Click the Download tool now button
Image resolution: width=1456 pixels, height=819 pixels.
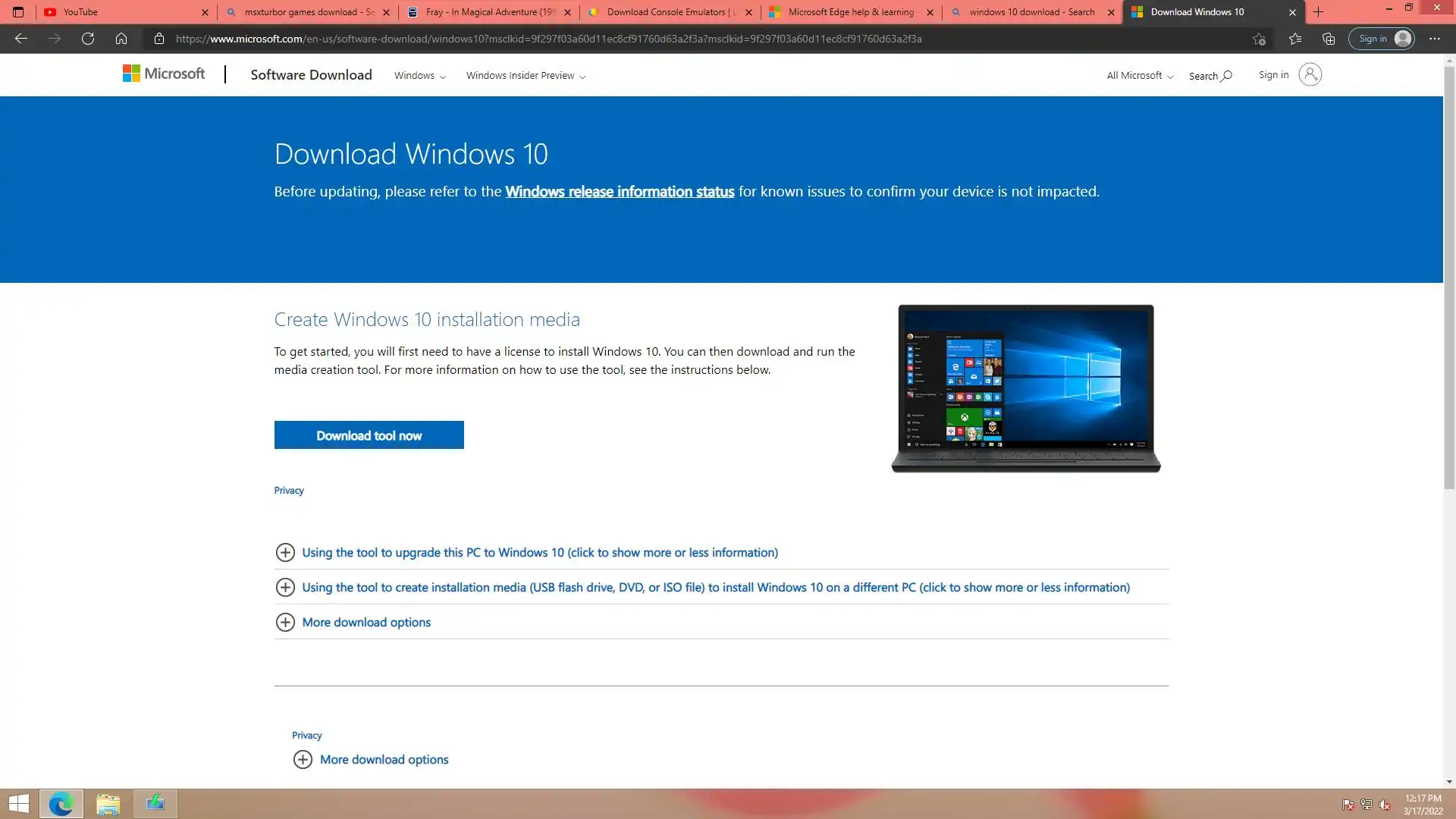click(369, 435)
